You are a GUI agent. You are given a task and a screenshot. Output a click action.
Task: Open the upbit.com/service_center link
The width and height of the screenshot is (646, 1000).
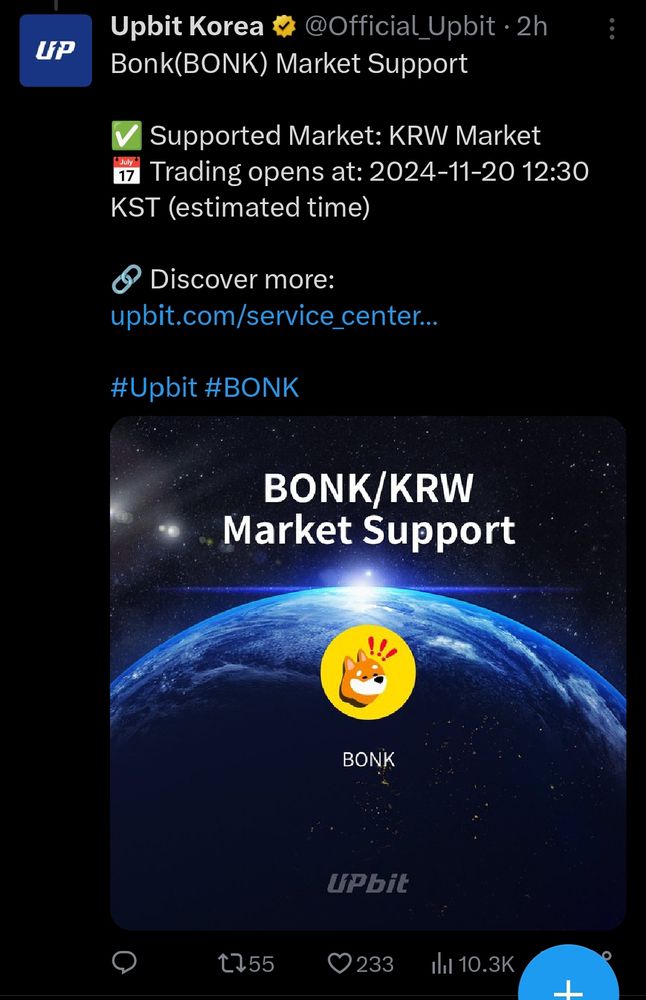coord(274,315)
